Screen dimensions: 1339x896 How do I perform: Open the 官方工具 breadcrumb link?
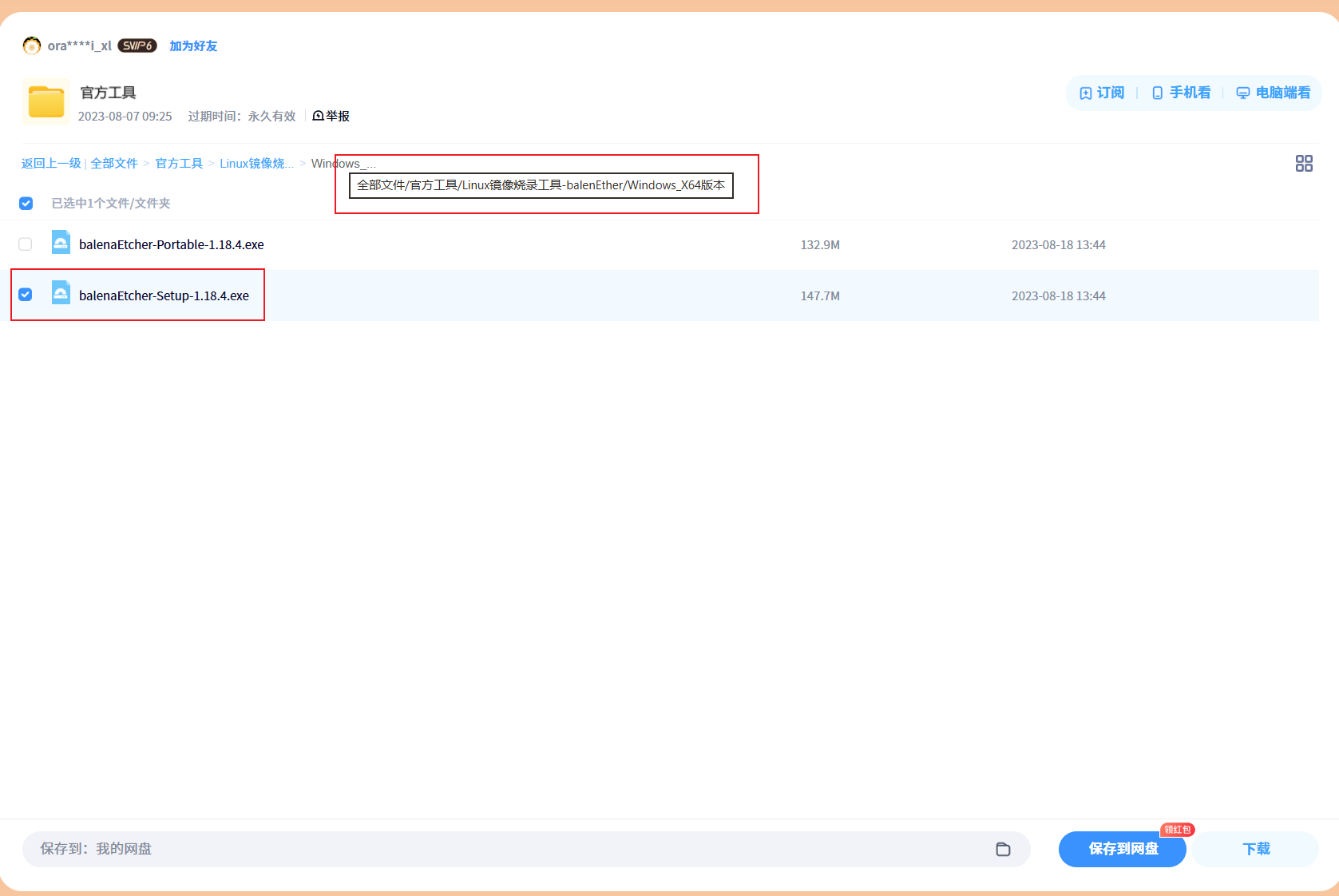click(179, 164)
